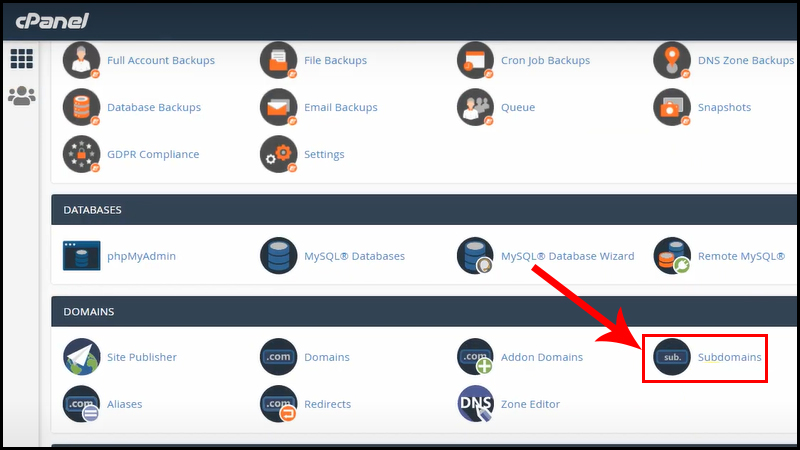Viewport: 800px width, 450px height.
Task: Open the phpMyAdmin link
Action: pyautogui.click(x=141, y=256)
